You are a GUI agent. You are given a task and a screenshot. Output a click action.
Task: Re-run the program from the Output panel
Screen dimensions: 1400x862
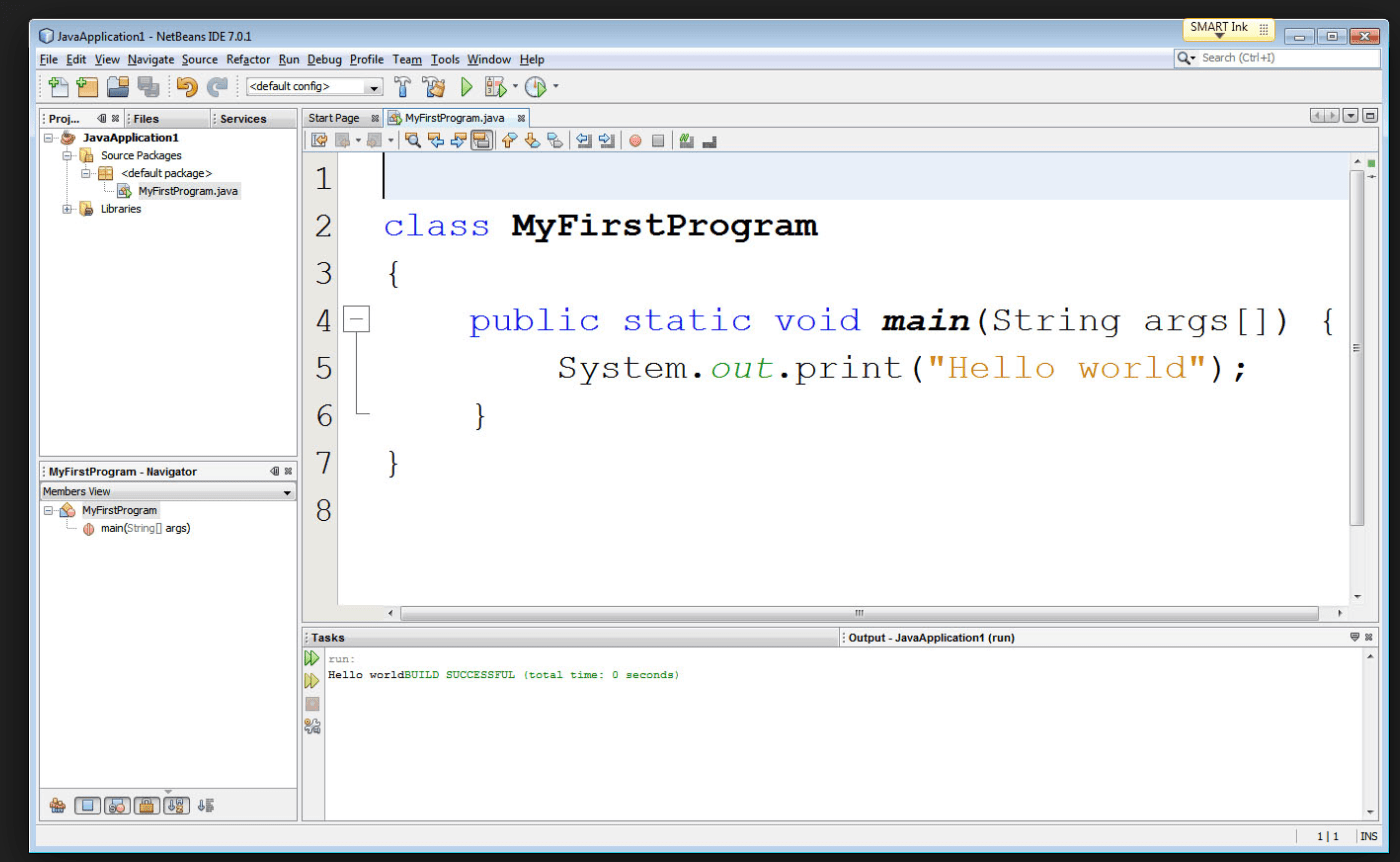312,658
